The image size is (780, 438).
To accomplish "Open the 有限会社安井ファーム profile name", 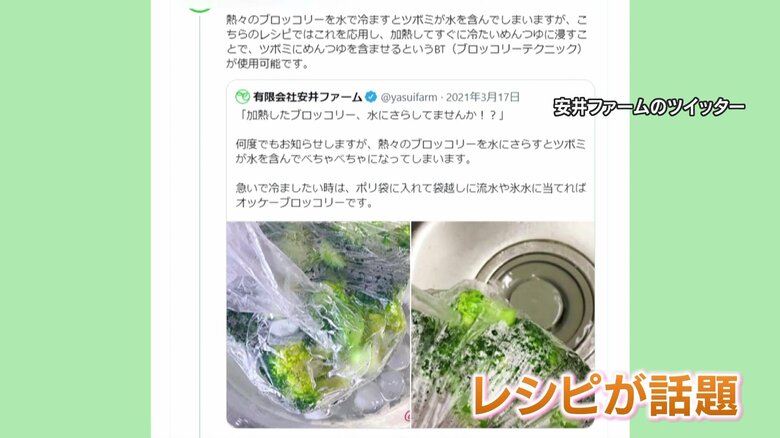I will tap(307, 97).
